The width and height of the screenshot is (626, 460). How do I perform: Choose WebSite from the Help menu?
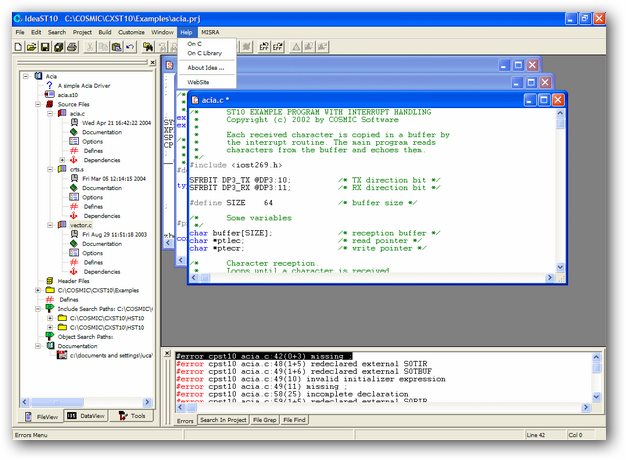pos(198,82)
